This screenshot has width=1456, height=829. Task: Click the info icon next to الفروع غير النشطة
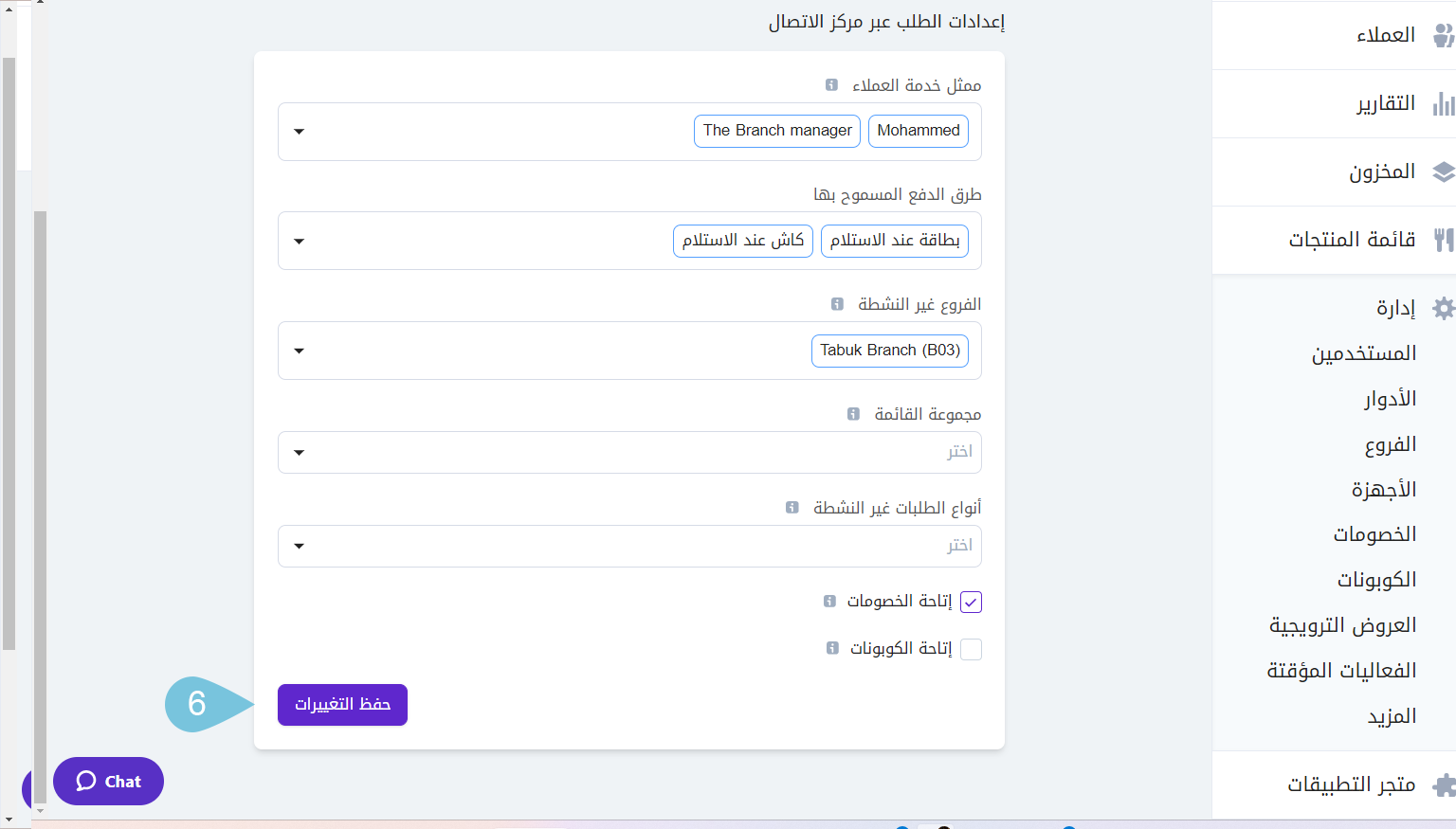[836, 303]
